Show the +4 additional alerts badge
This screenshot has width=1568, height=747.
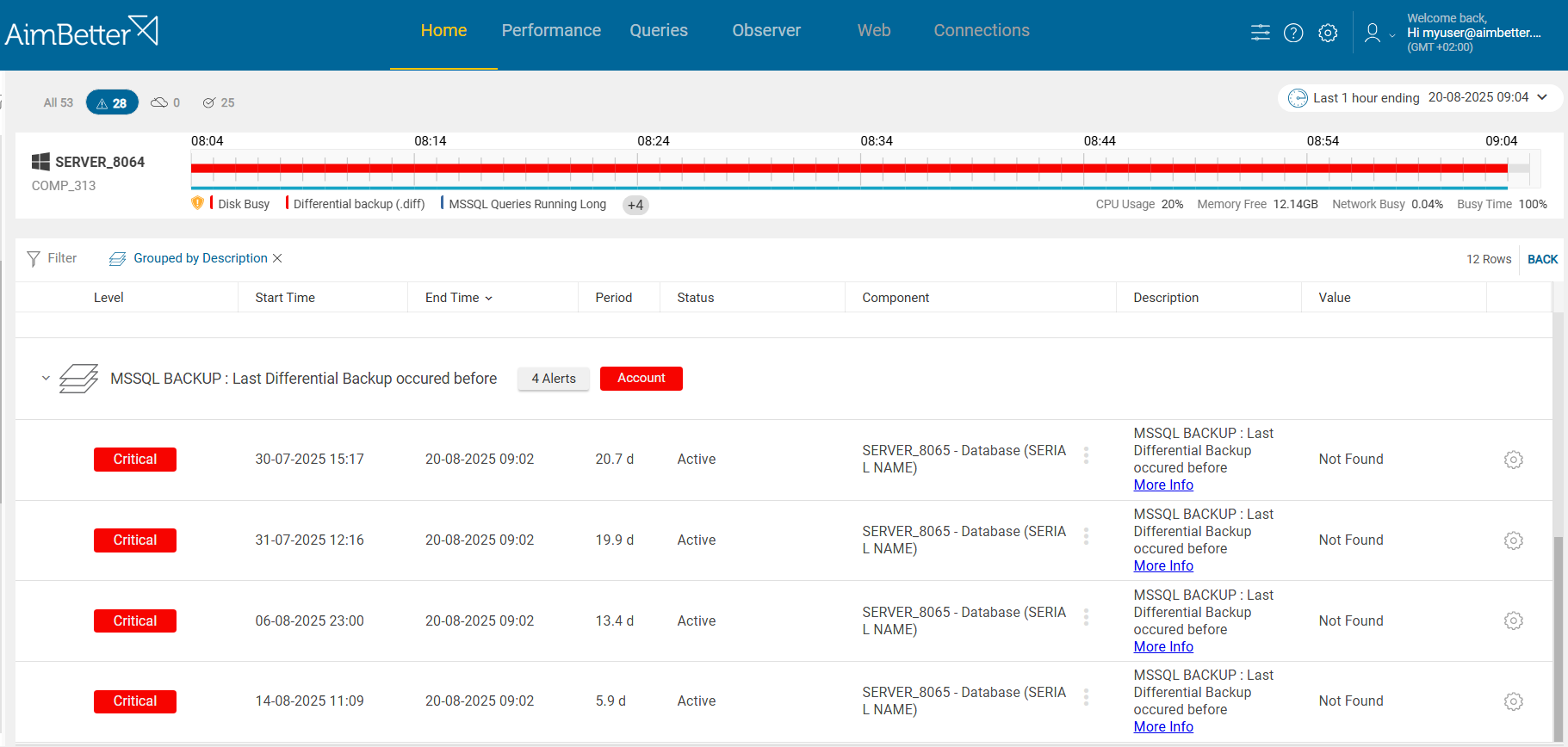point(635,205)
